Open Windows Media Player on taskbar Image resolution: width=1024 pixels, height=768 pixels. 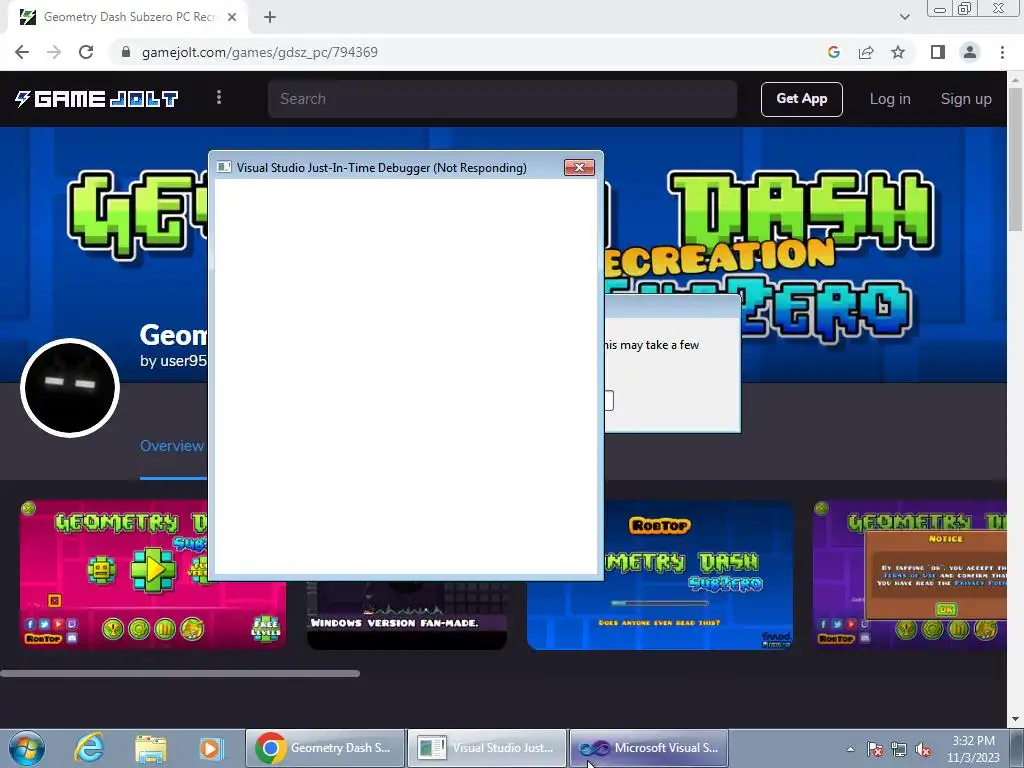tap(211, 748)
